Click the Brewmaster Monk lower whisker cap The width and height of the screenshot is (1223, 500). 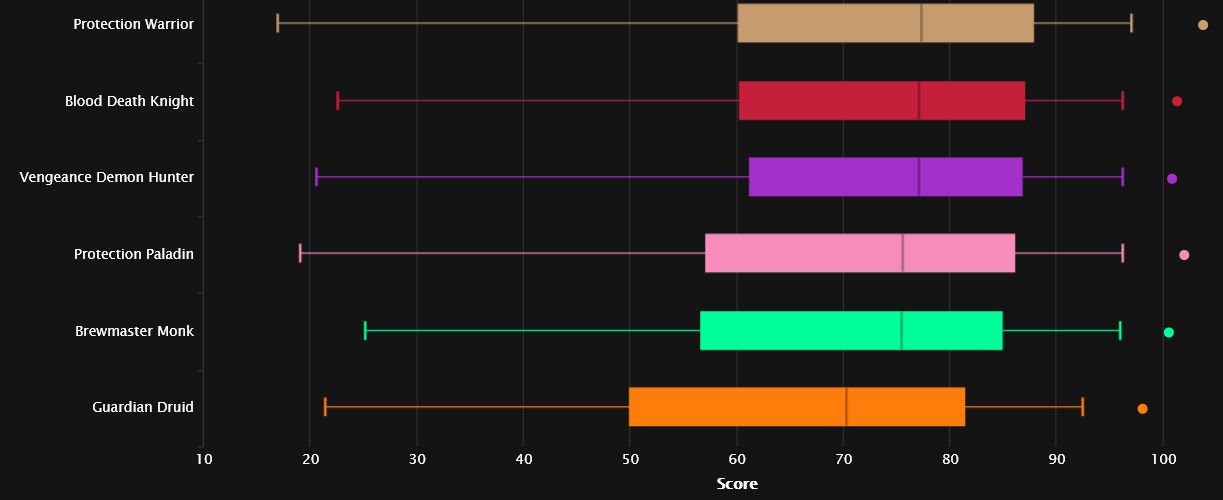365,331
